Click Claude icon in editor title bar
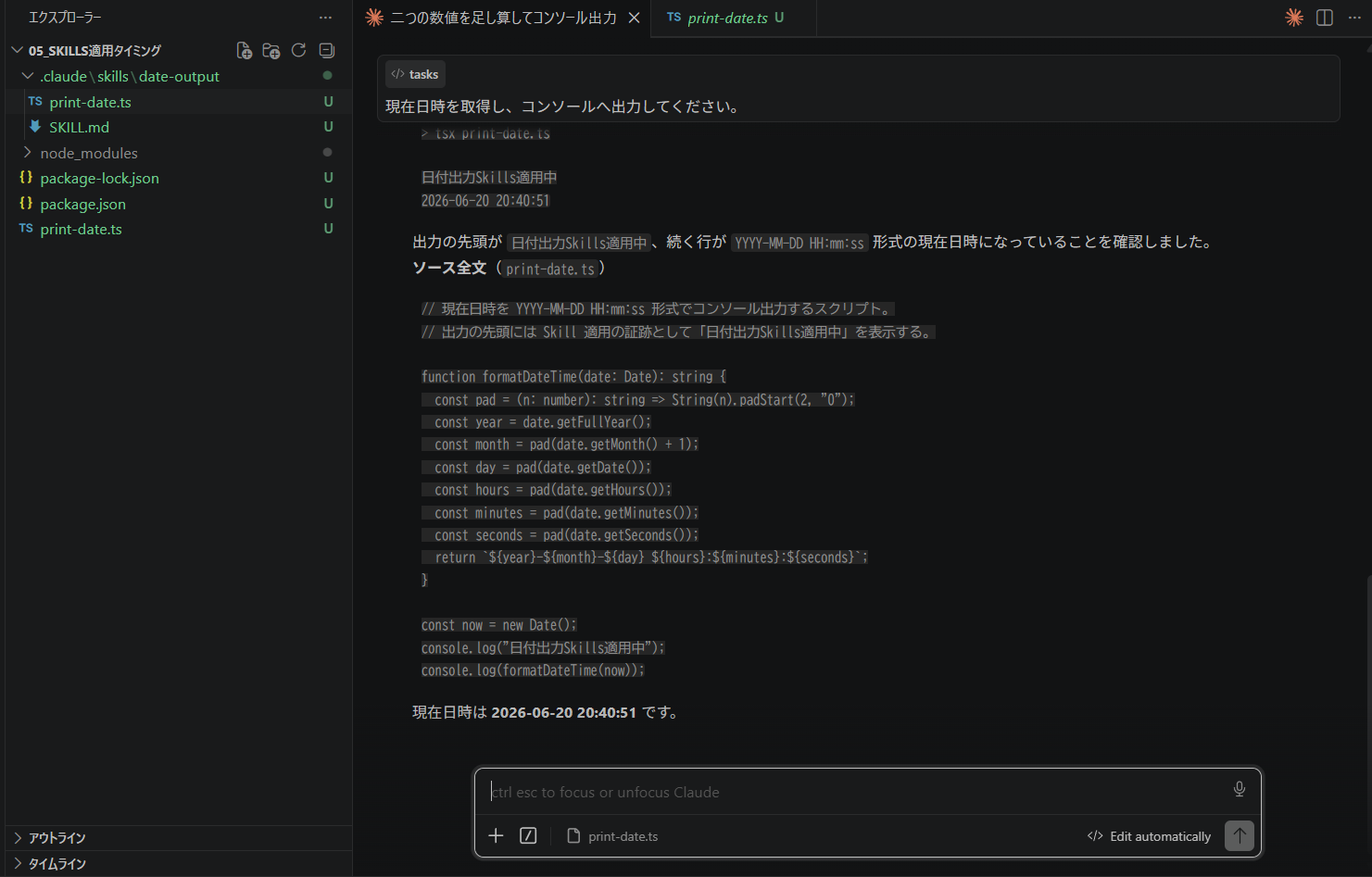The height and width of the screenshot is (877, 1372). point(1294,18)
